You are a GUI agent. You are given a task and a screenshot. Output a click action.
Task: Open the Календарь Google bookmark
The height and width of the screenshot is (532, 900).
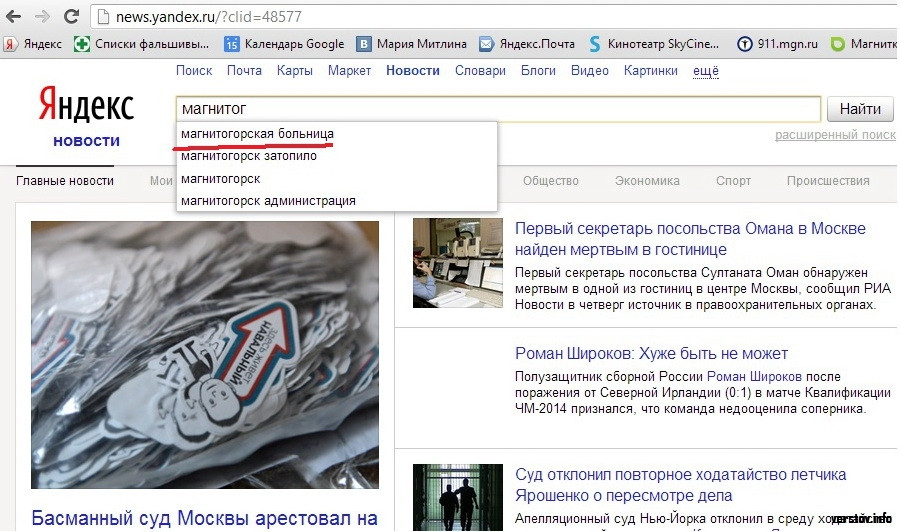(284, 44)
